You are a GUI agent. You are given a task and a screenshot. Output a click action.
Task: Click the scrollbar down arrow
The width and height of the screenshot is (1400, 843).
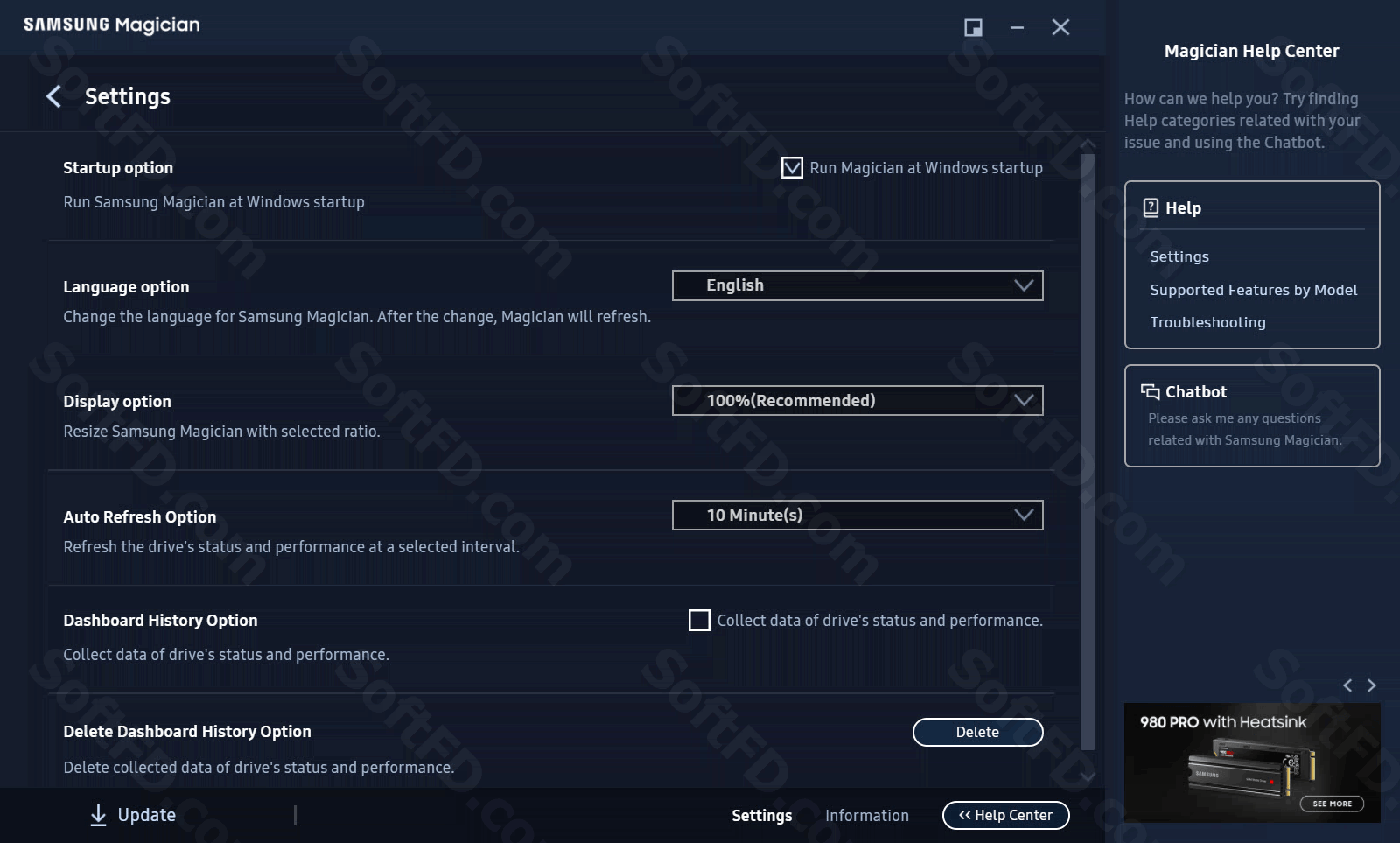click(1088, 776)
